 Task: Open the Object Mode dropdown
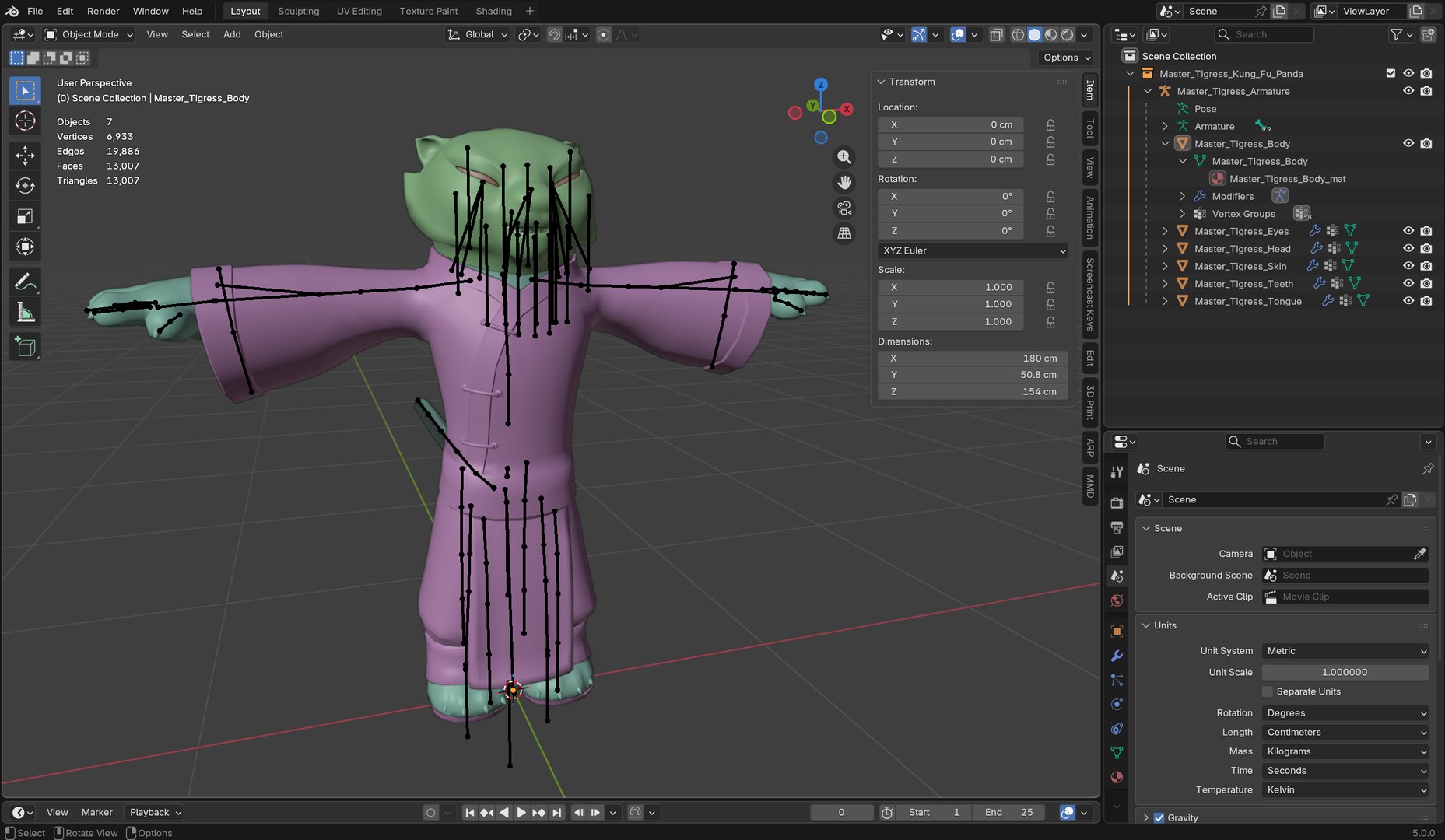(x=89, y=34)
